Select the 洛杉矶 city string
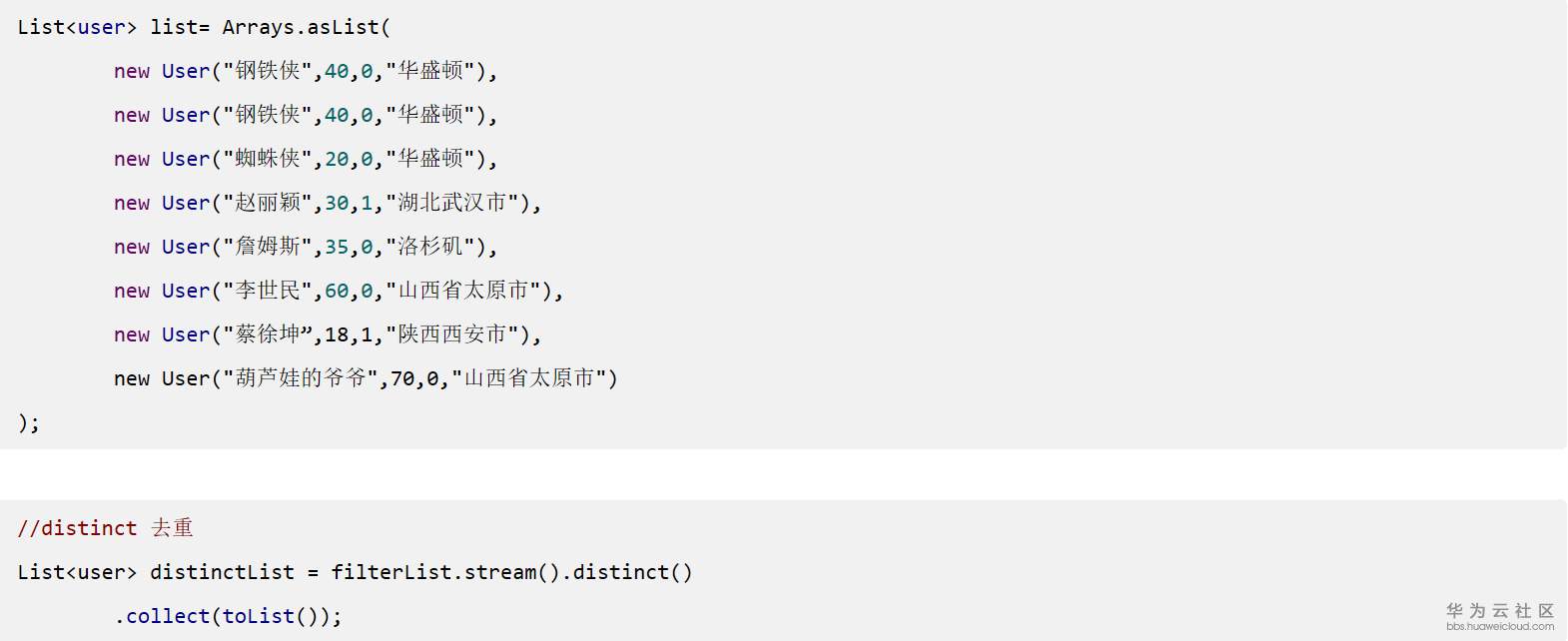1568x641 pixels. point(430,247)
